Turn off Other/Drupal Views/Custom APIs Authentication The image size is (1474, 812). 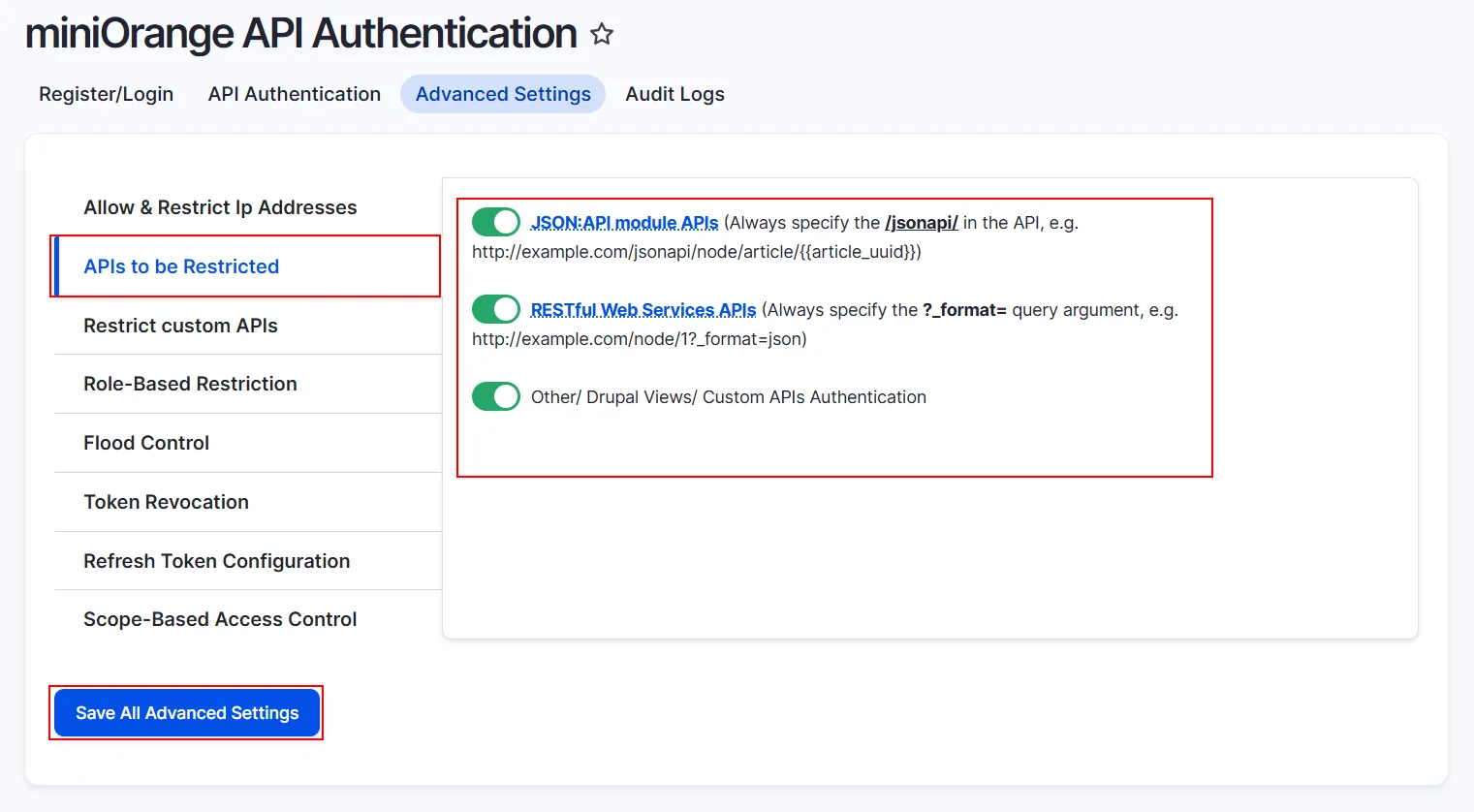[495, 396]
